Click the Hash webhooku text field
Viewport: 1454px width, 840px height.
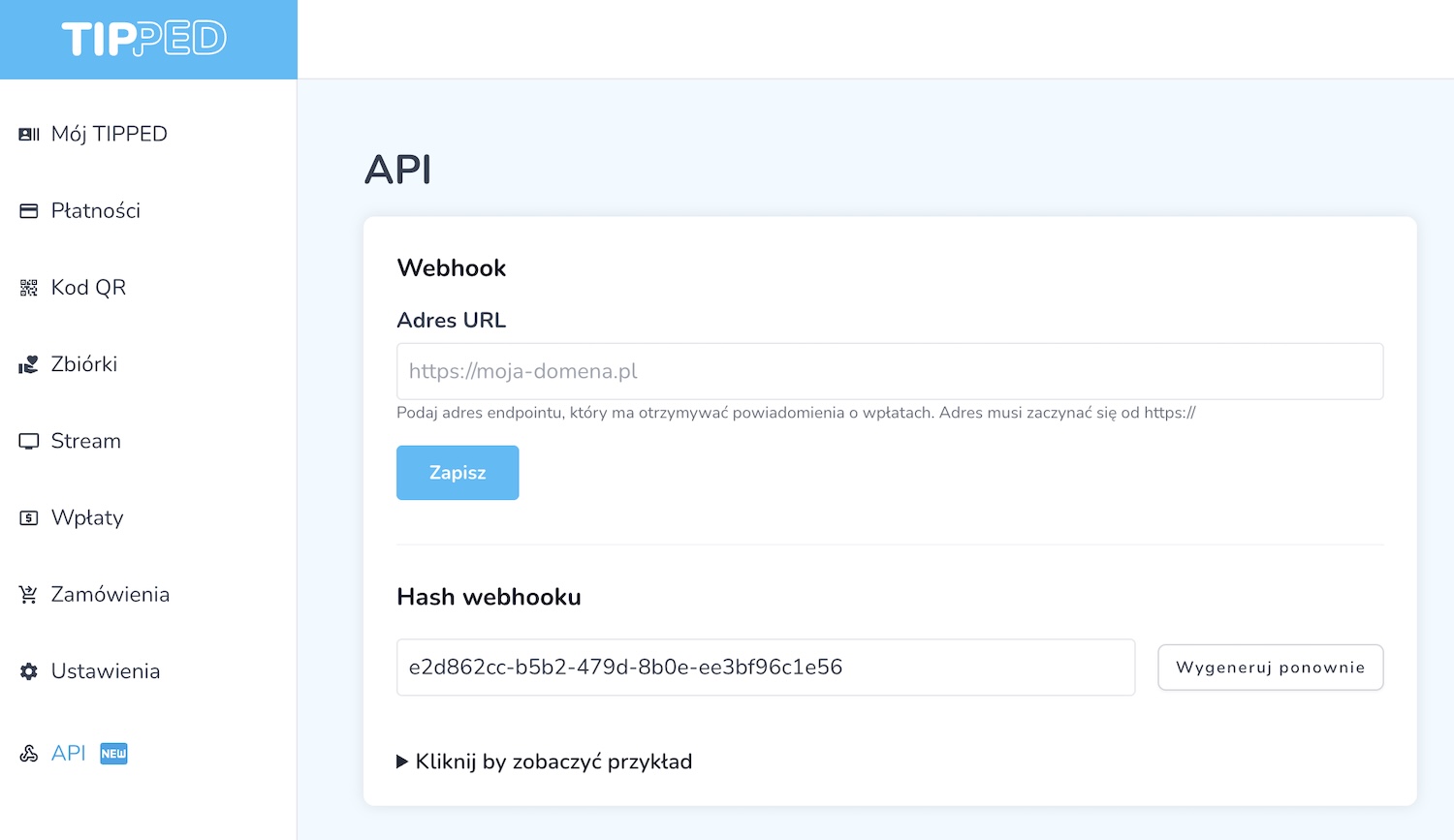765,668
